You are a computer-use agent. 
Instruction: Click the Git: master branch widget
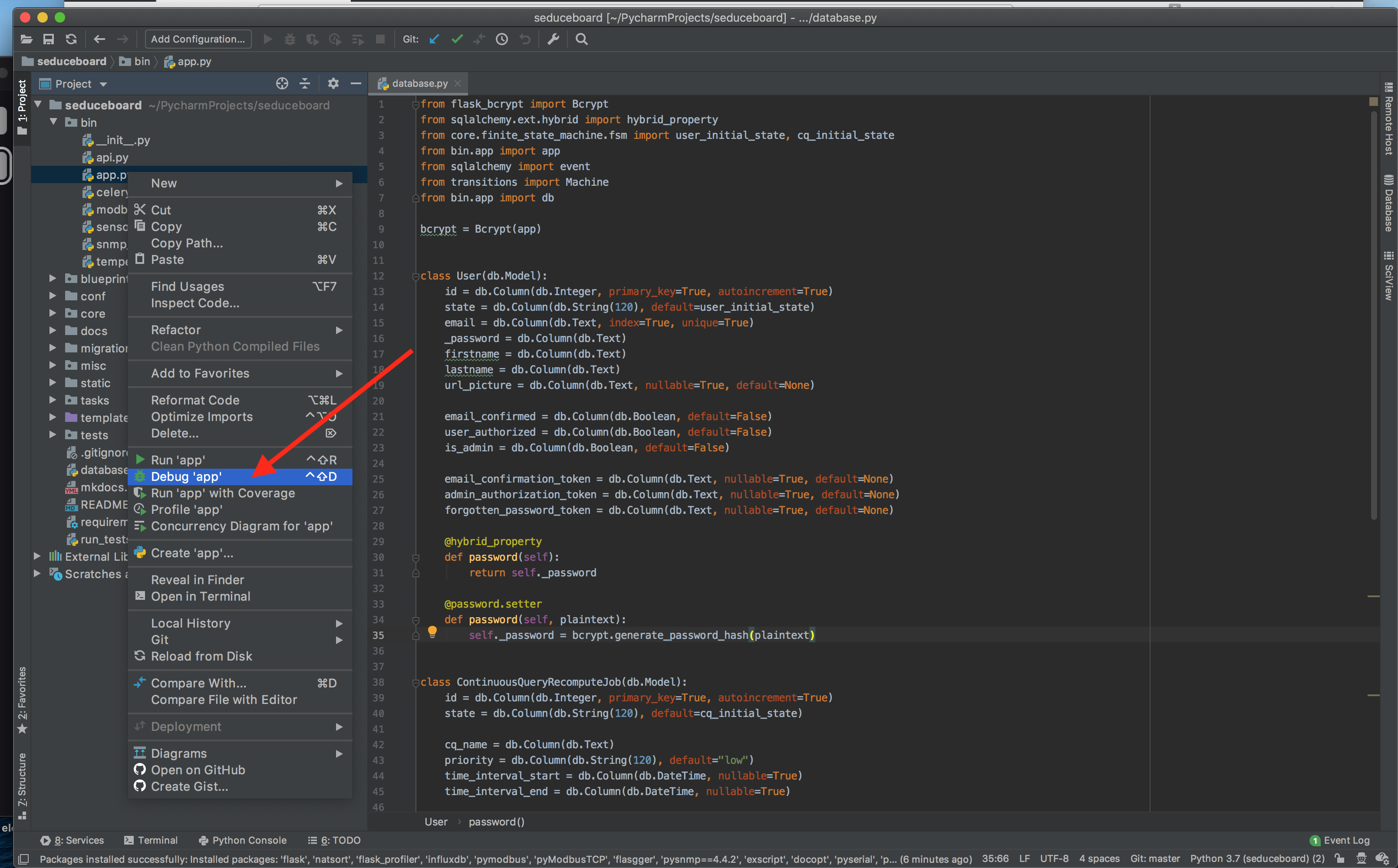[x=1154, y=859]
